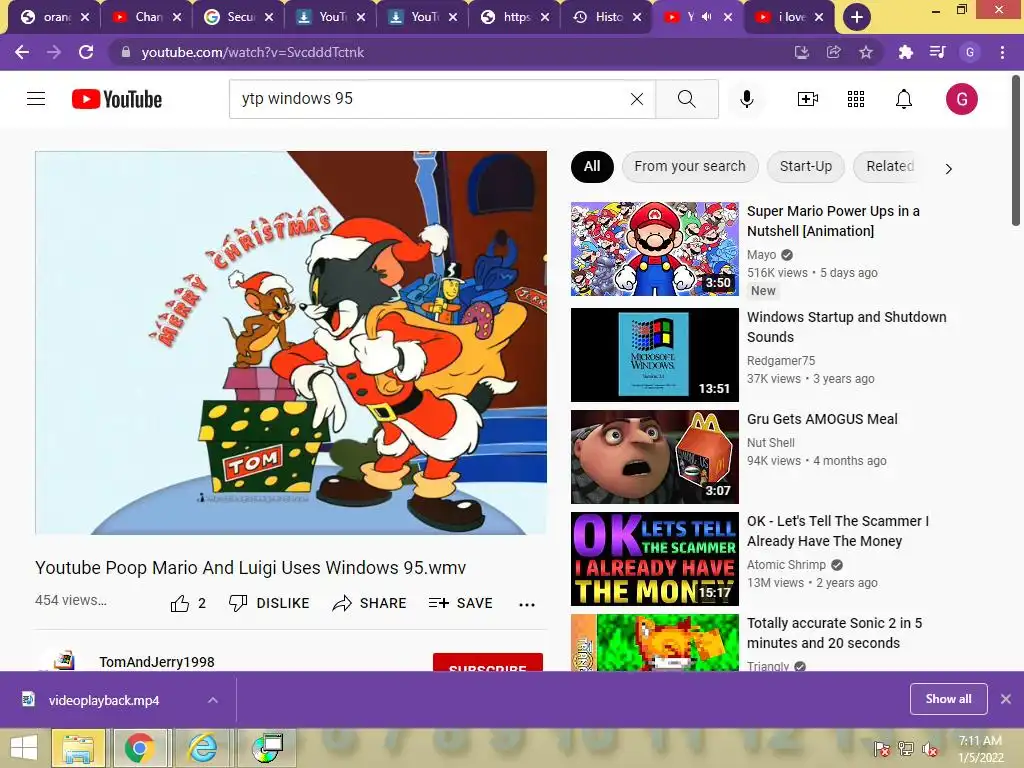Screen dimensions: 1024x768
Task: Mute the playing tab's speaker icon
Action: pos(706,17)
